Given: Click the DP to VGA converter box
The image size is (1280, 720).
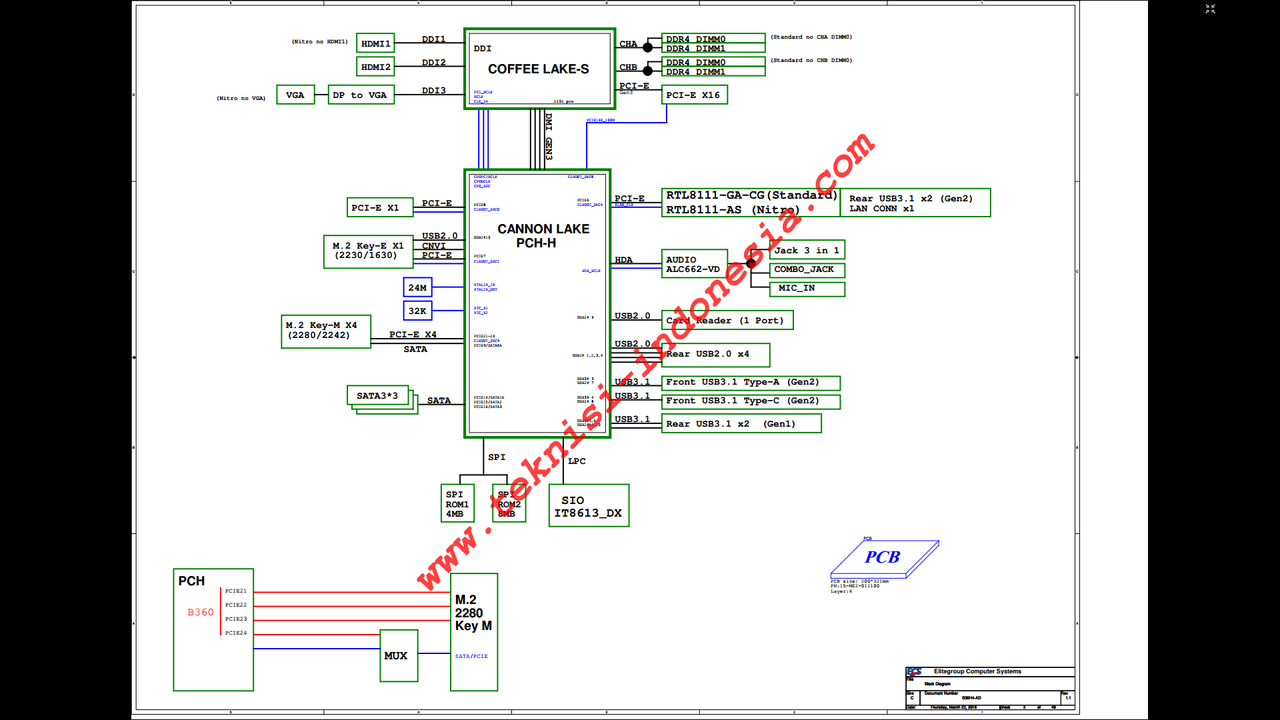Looking at the screenshot, I should pyautogui.click(x=361, y=95).
